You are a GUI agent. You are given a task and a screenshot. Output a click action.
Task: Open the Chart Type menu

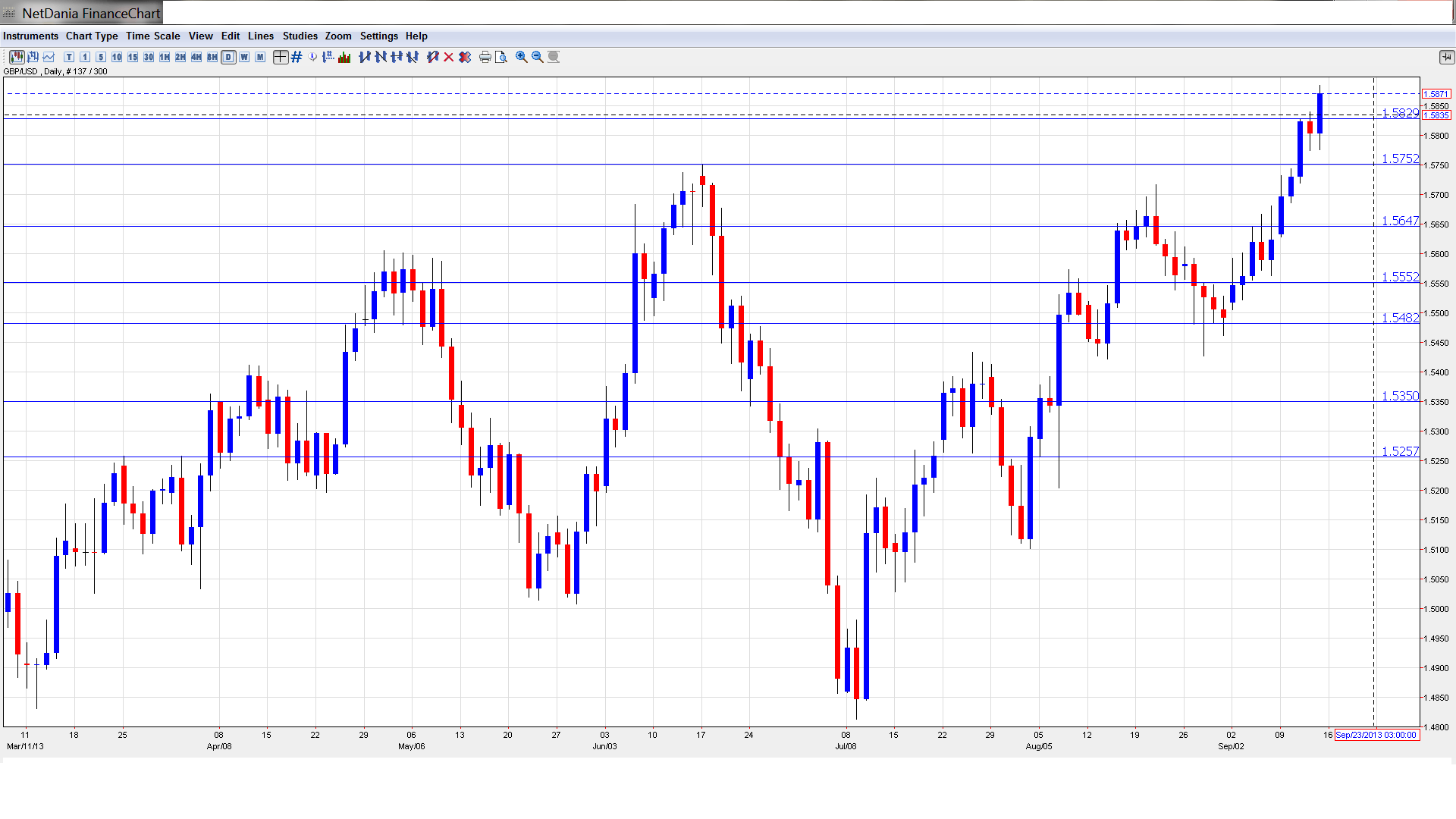pyautogui.click(x=92, y=36)
